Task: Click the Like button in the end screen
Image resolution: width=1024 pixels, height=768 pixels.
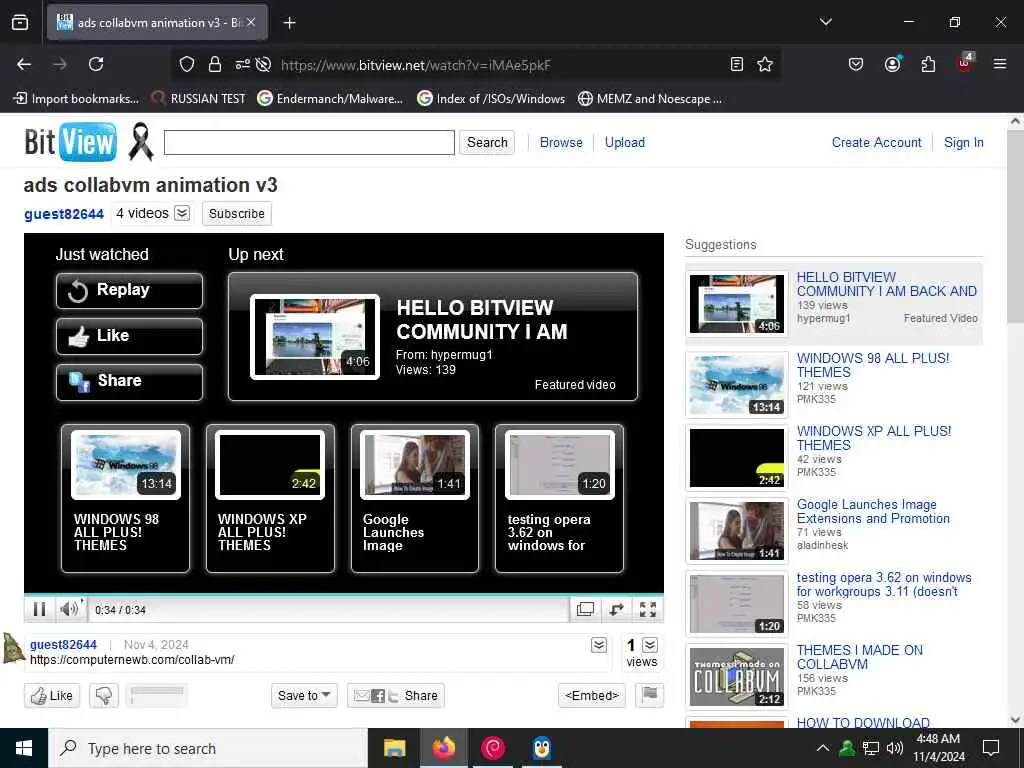Action: [129, 336]
